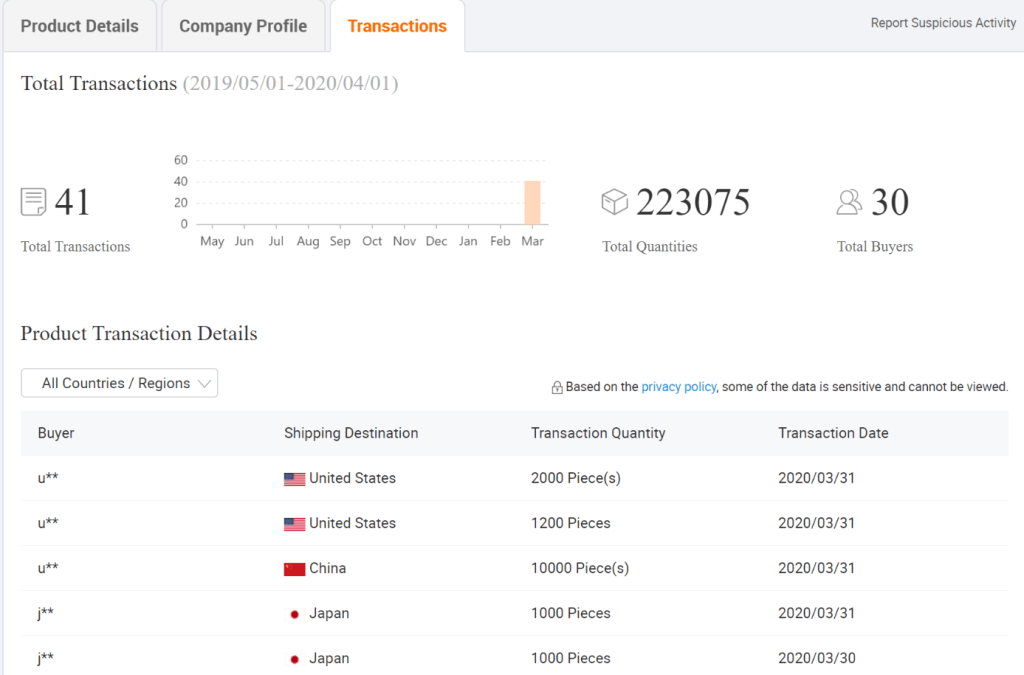Click the Shipping Destination column header

click(x=351, y=433)
